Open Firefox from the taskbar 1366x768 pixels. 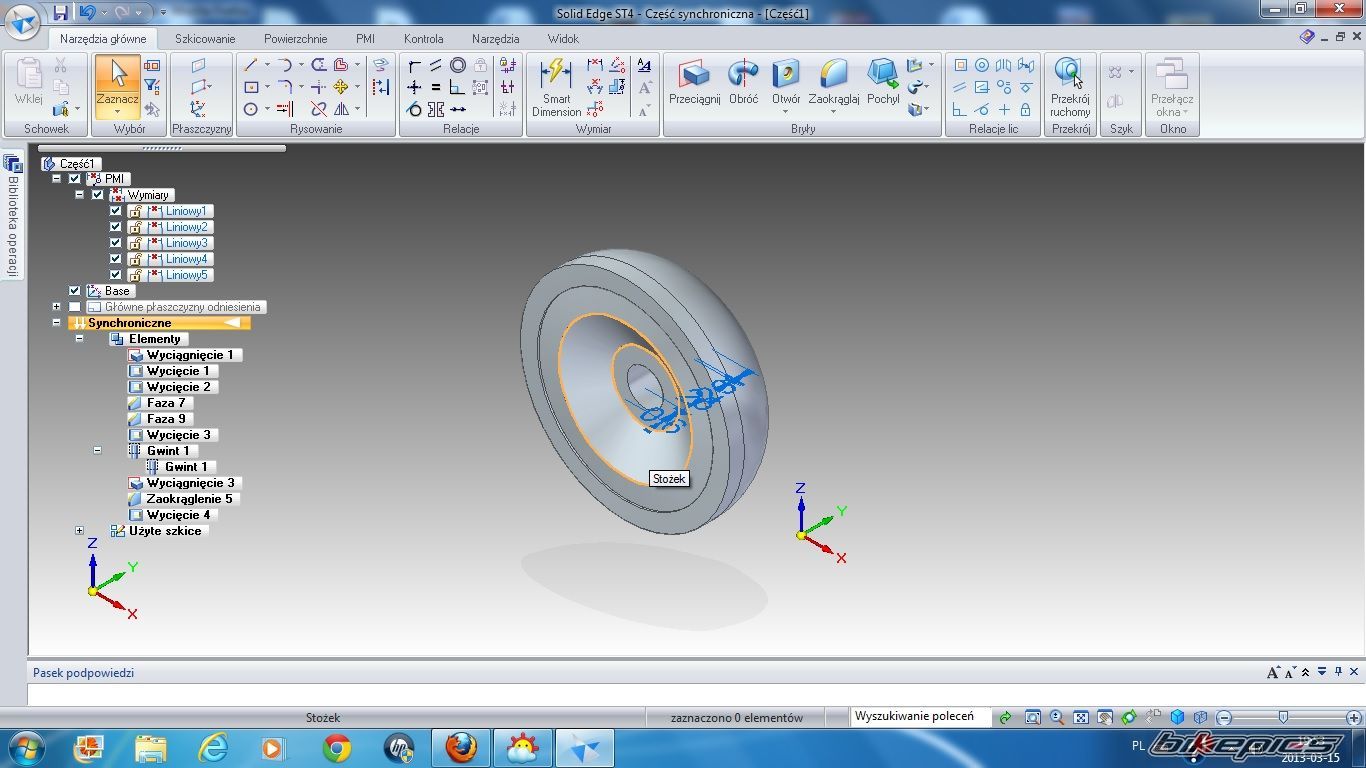click(x=461, y=748)
